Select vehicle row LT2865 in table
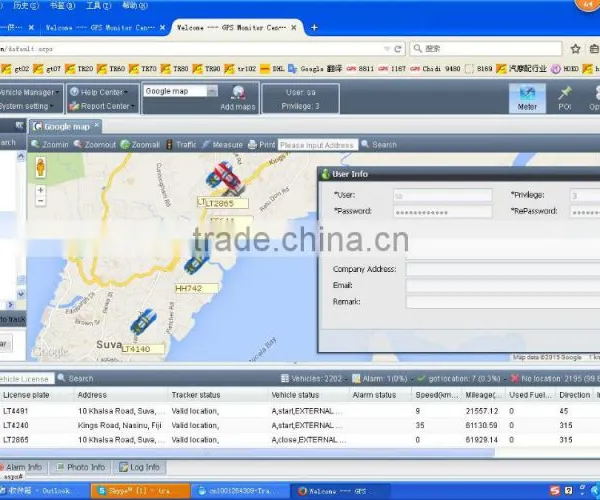600x500 pixels. (300, 440)
